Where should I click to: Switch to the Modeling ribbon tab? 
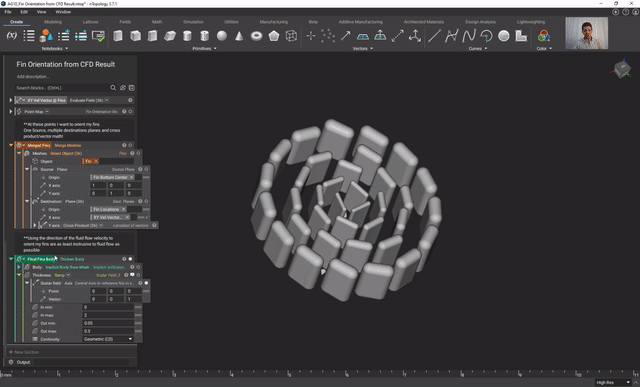[53, 22]
